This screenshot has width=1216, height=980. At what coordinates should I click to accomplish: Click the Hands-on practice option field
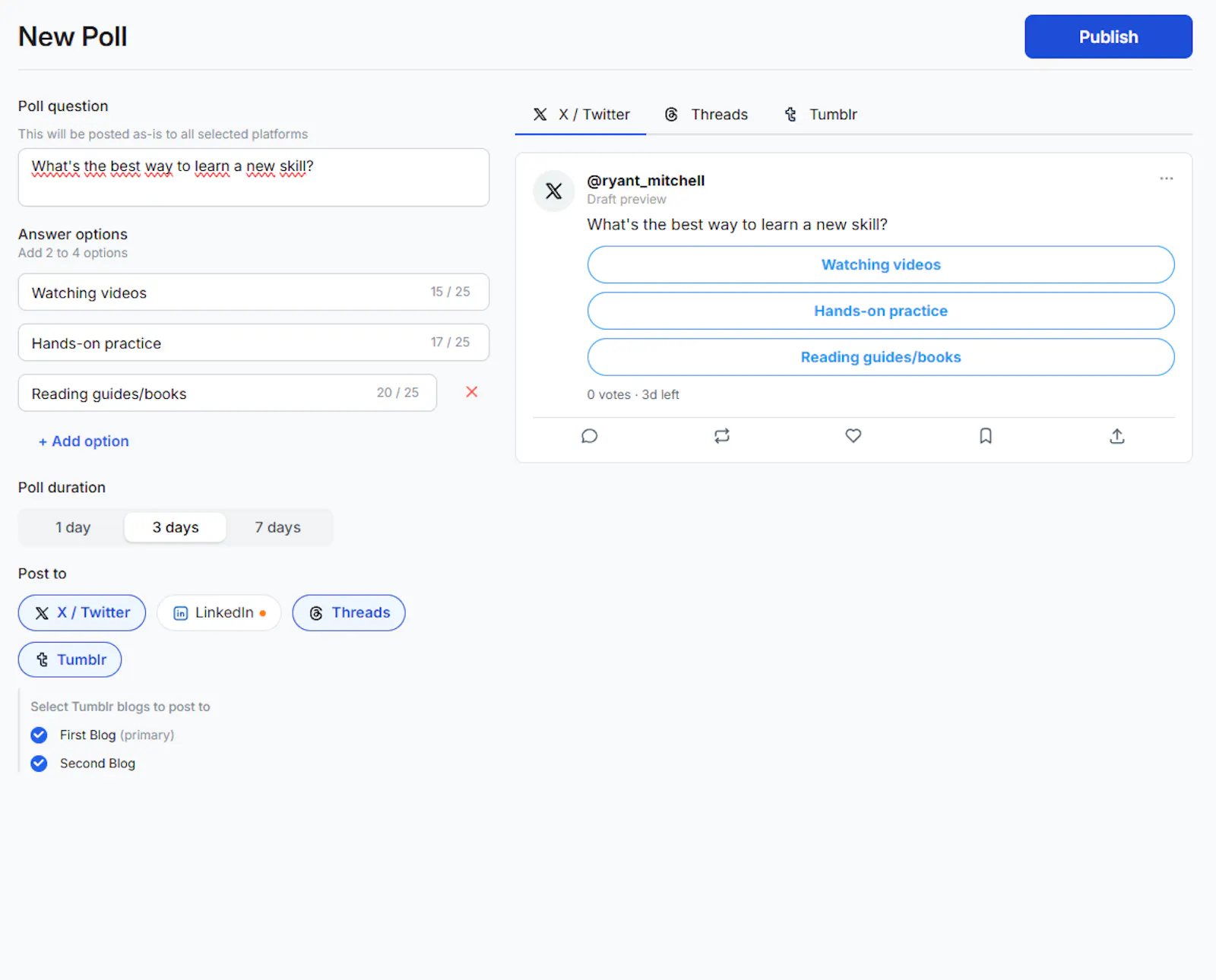pyautogui.click(x=253, y=343)
